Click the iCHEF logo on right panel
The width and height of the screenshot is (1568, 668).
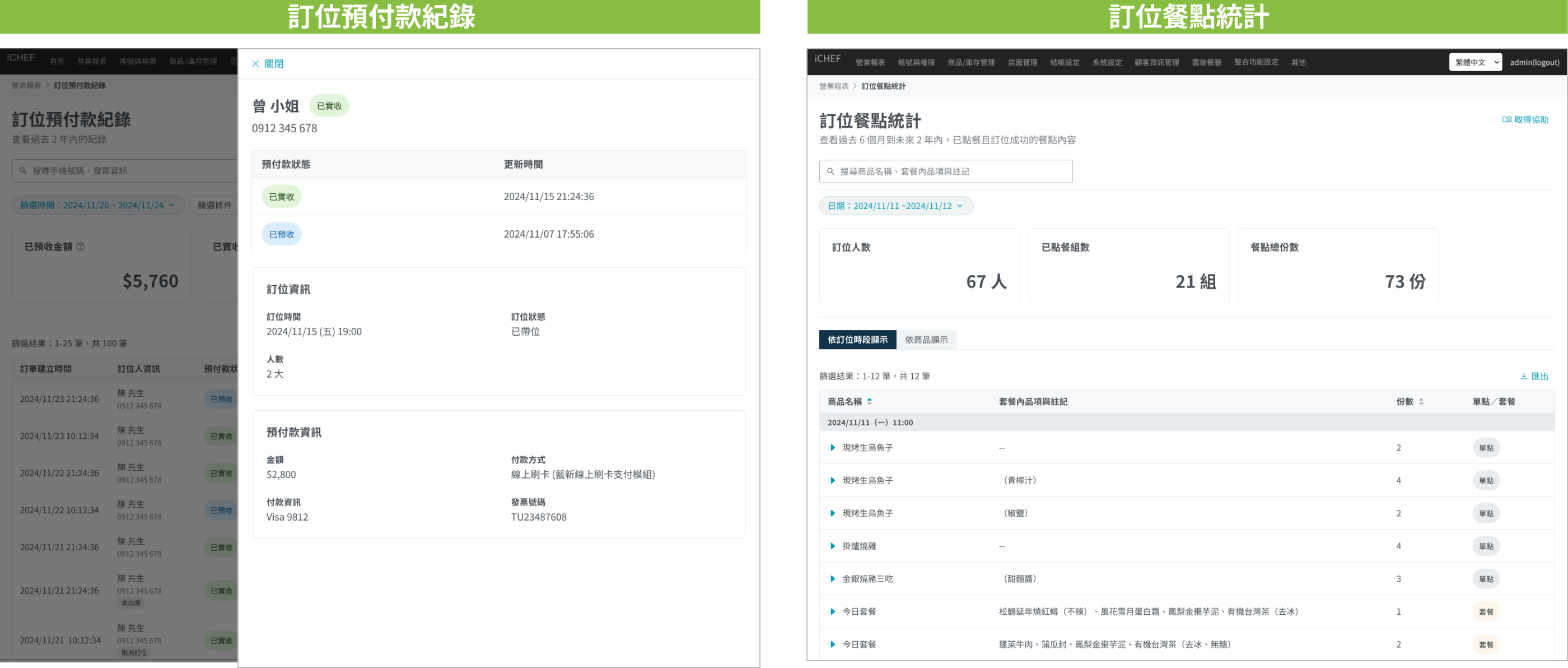click(827, 59)
